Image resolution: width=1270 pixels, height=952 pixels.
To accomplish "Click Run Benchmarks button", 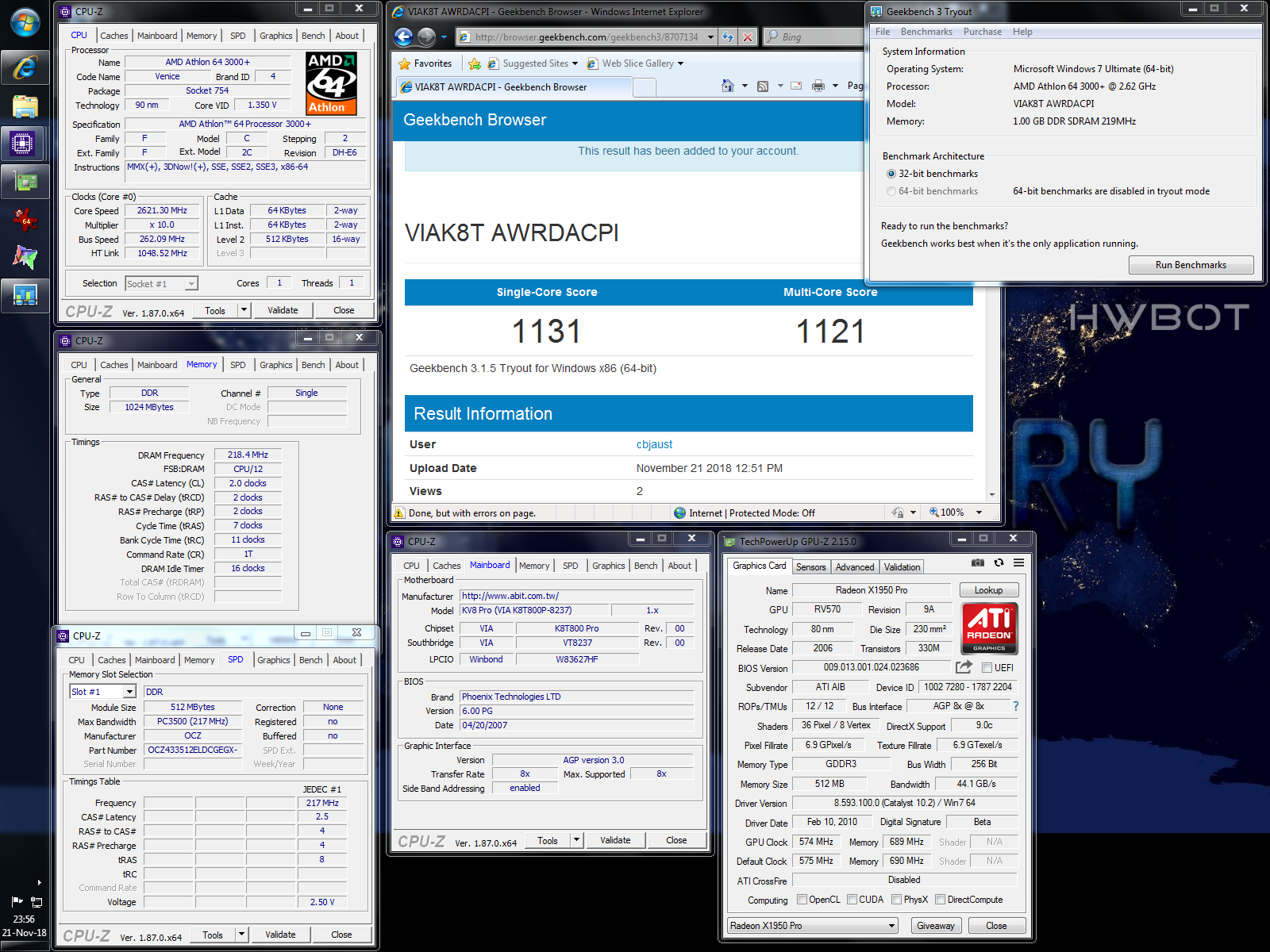I will pyautogui.click(x=1191, y=265).
